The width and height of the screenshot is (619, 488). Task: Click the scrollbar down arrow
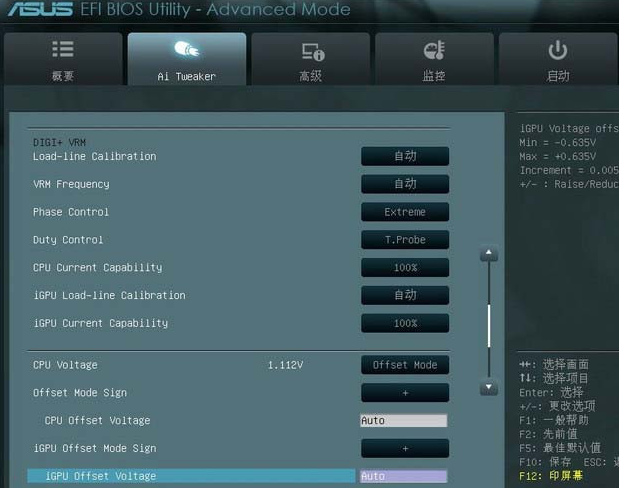(x=489, y=388)
